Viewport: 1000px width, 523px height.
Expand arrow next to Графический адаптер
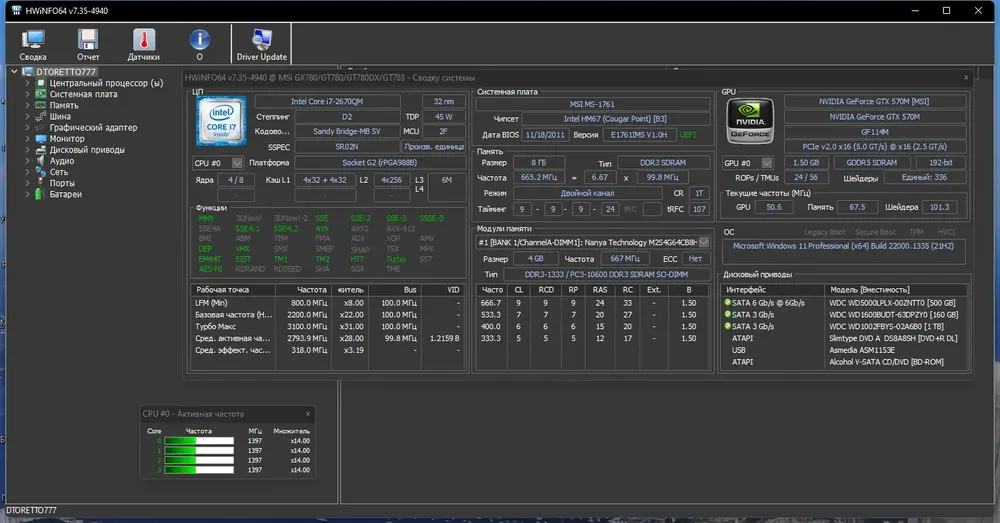(x=27, y=128)
